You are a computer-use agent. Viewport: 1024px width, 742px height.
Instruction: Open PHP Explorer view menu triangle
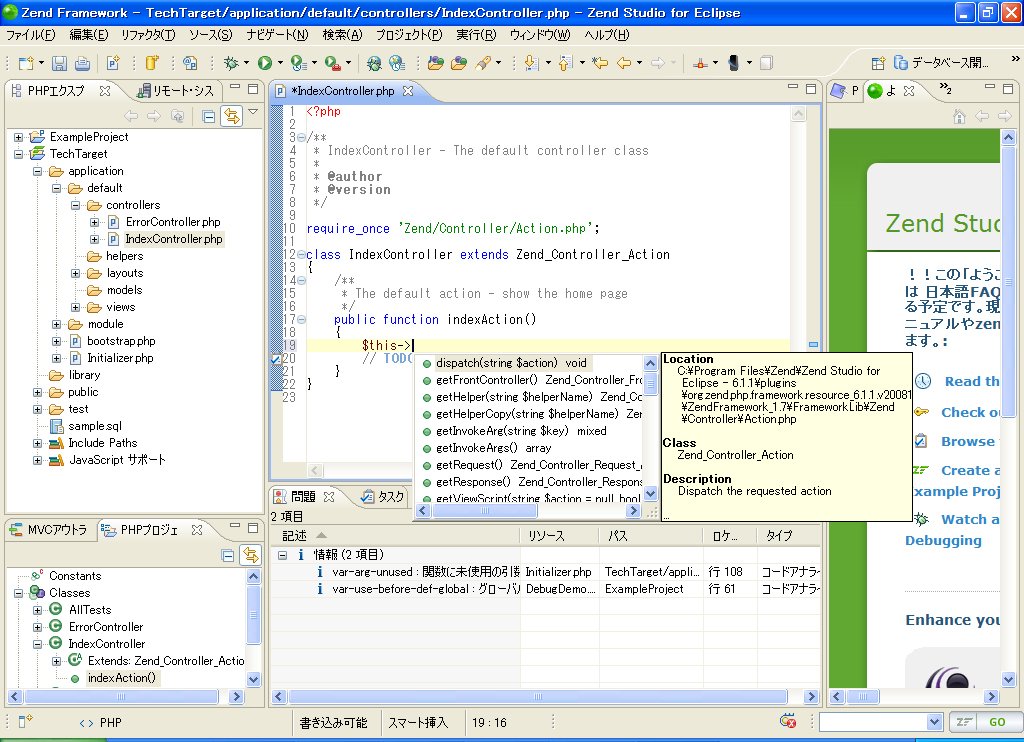[x=253, y=112]
